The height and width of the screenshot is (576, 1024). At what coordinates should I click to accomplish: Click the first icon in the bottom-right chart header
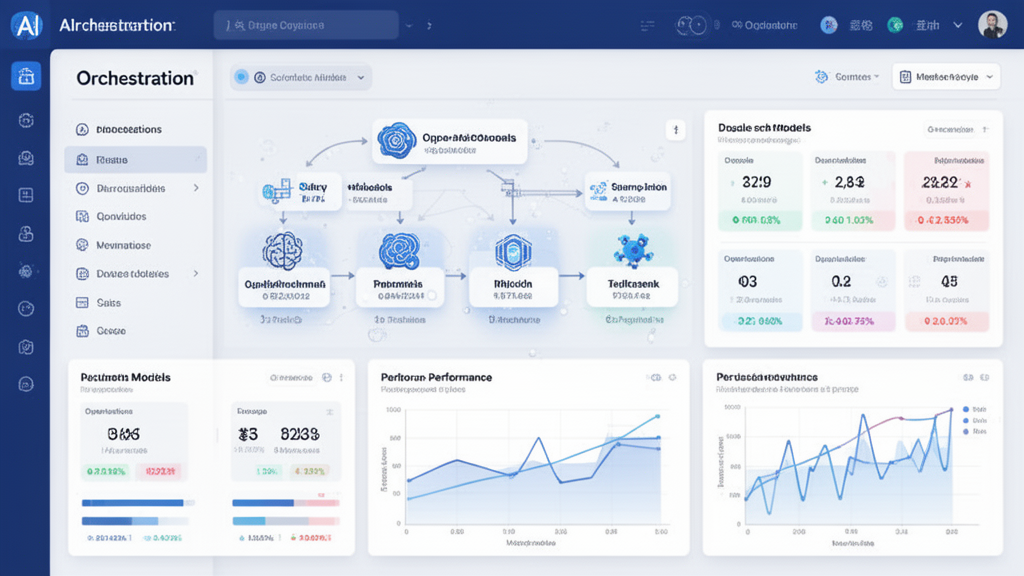(x=968, y=377)
